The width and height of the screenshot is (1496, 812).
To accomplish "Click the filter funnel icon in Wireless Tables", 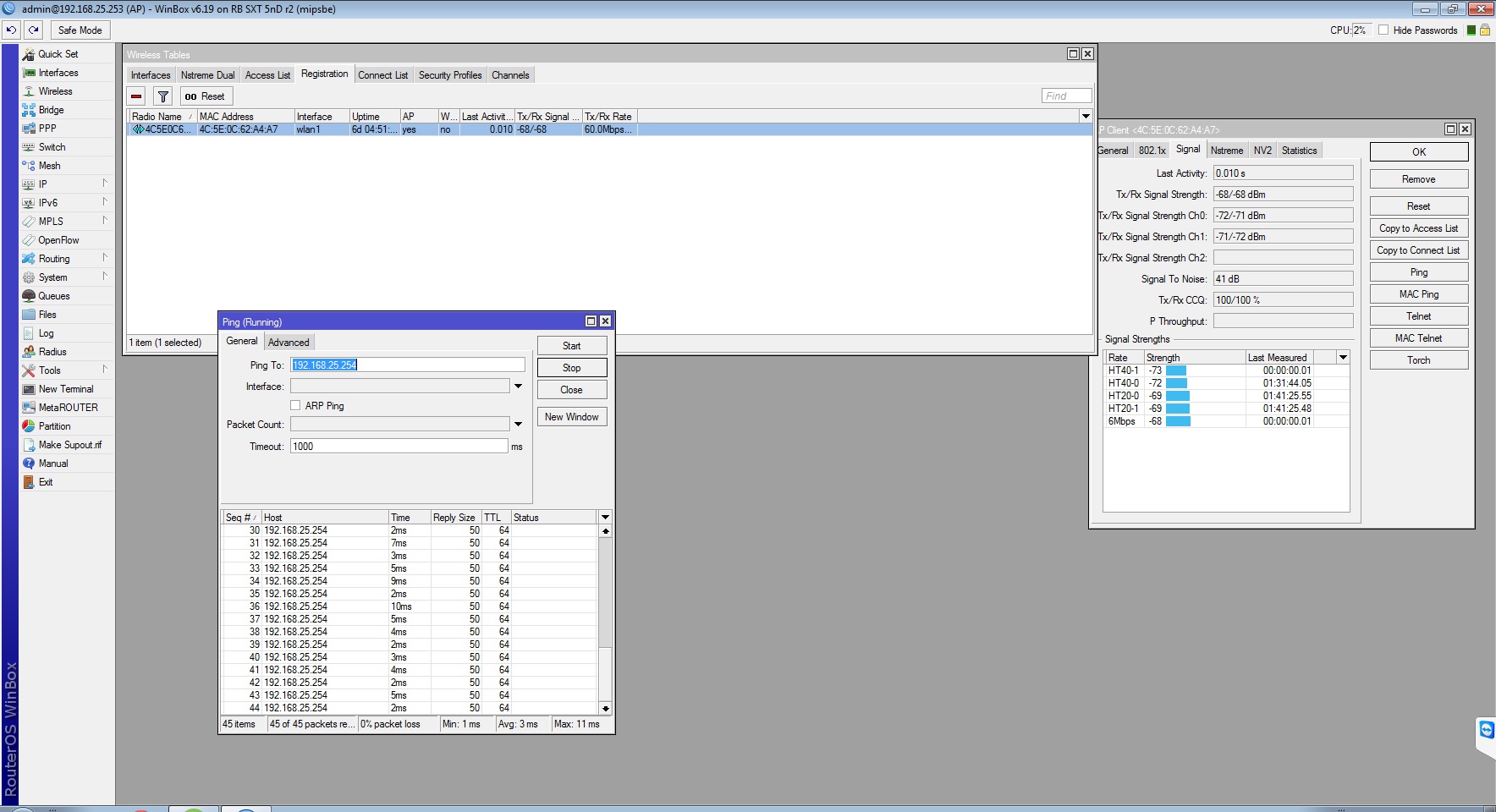I will pyautogui.click(x=163, y=96).
